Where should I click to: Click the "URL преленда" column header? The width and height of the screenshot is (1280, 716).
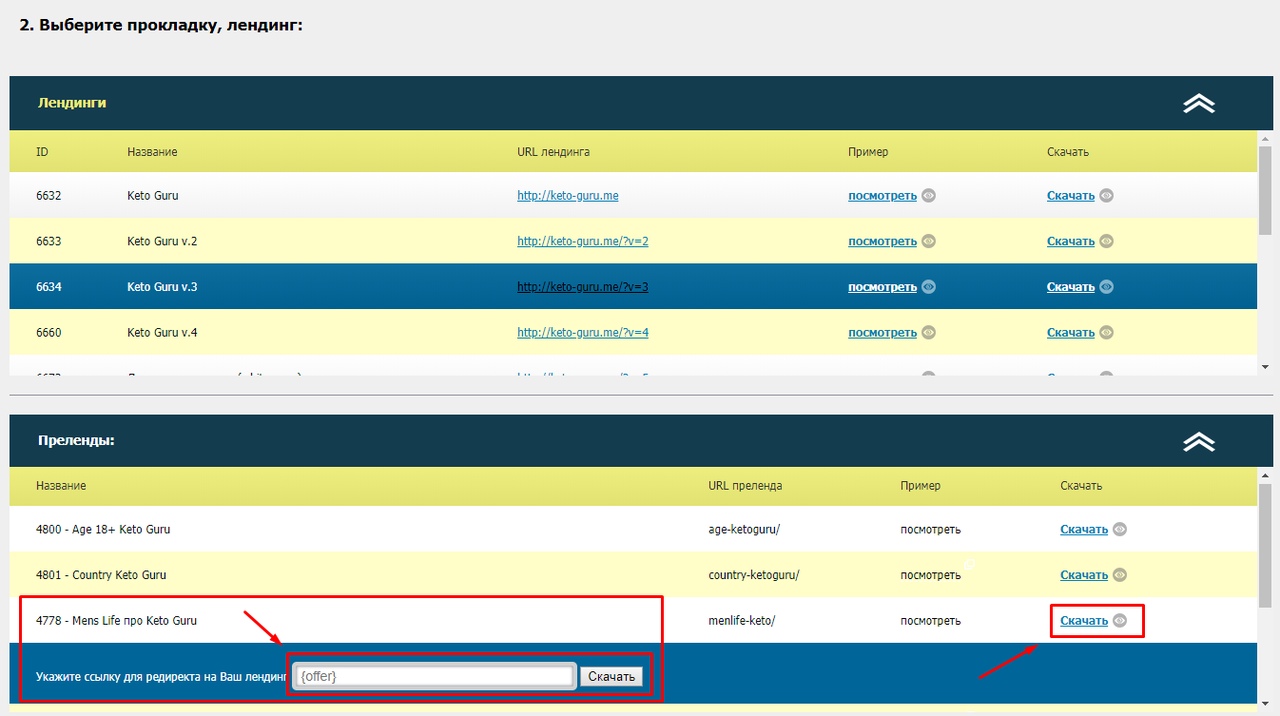[x=745, y=486]
